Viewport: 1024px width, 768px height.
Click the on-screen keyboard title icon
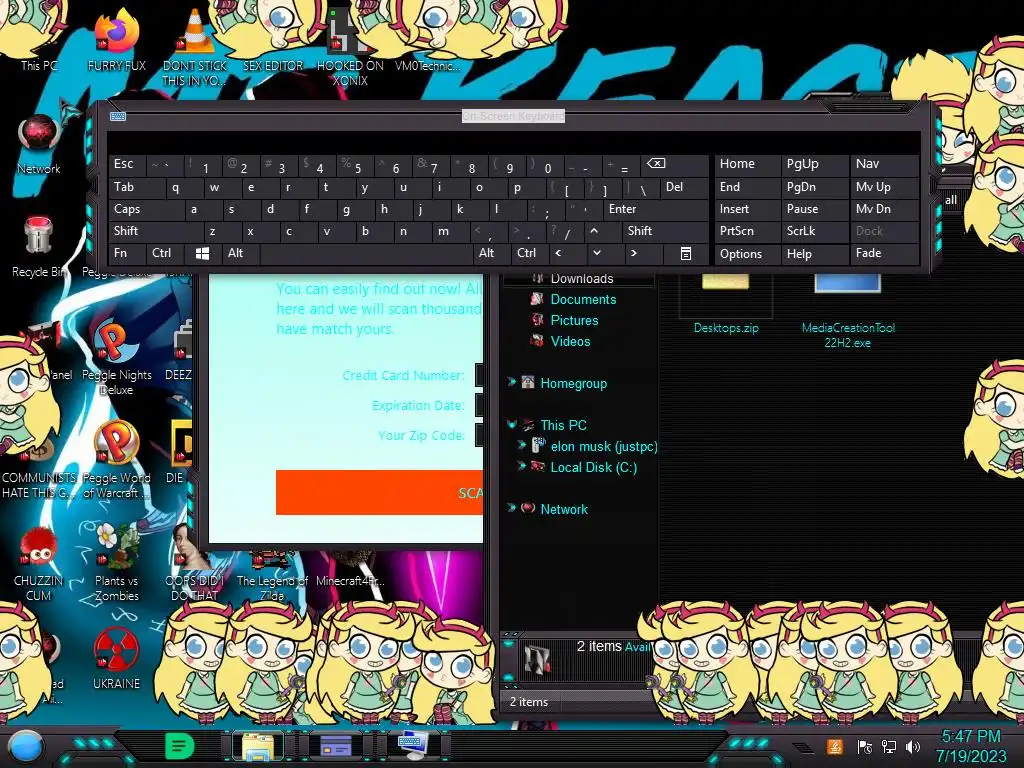coord(118,116)
